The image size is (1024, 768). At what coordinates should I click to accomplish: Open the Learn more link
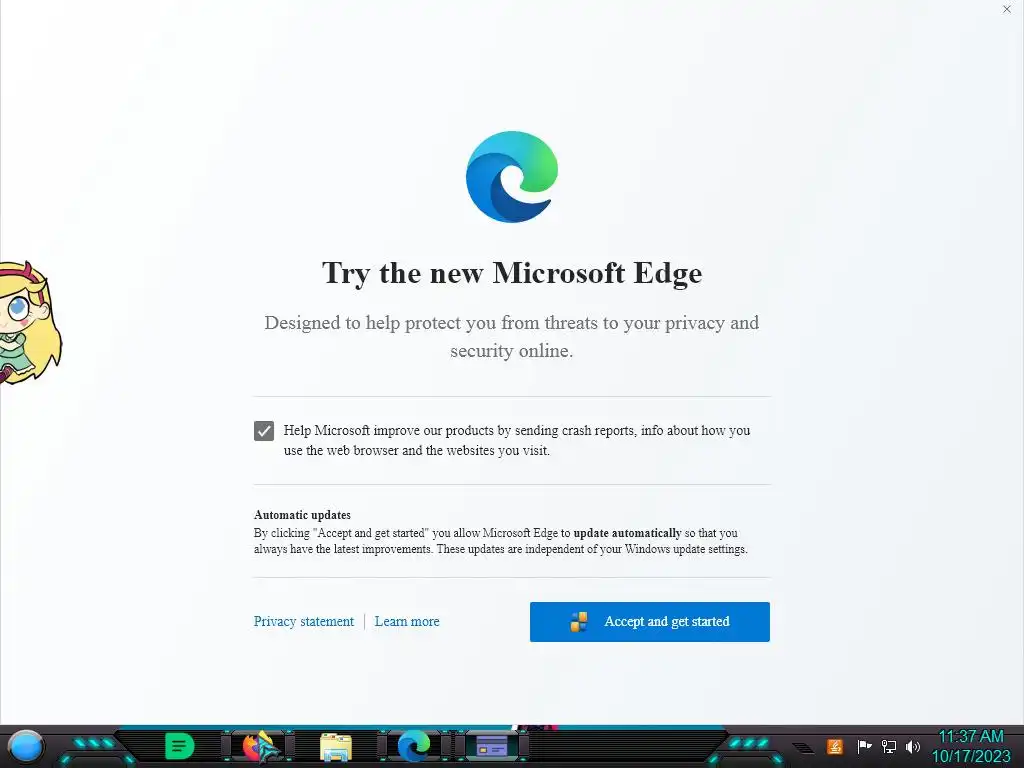click(407, 622)
